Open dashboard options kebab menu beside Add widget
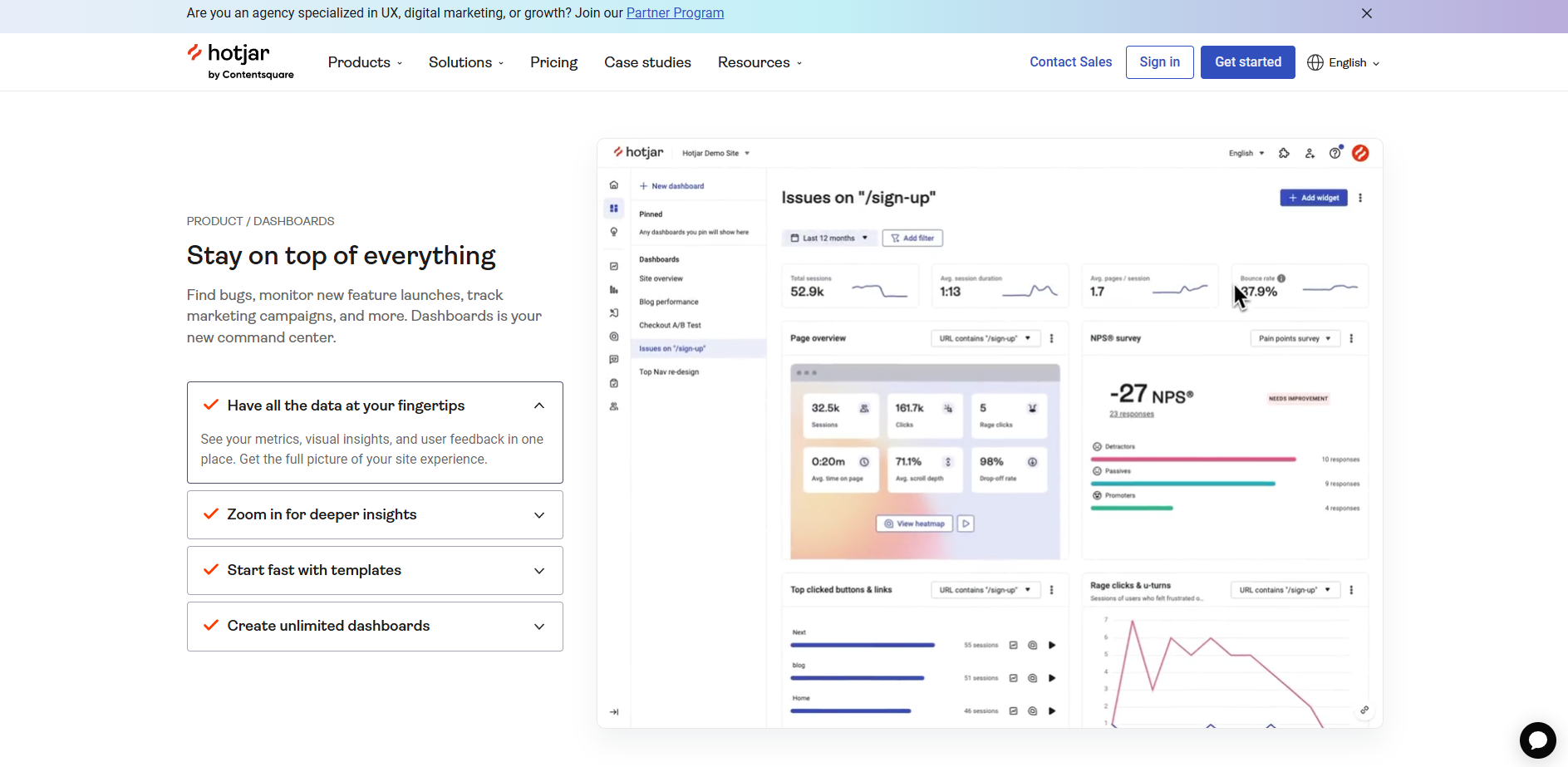The width and height of the screenshot is (1568, 767). (x=1360, y=198)
